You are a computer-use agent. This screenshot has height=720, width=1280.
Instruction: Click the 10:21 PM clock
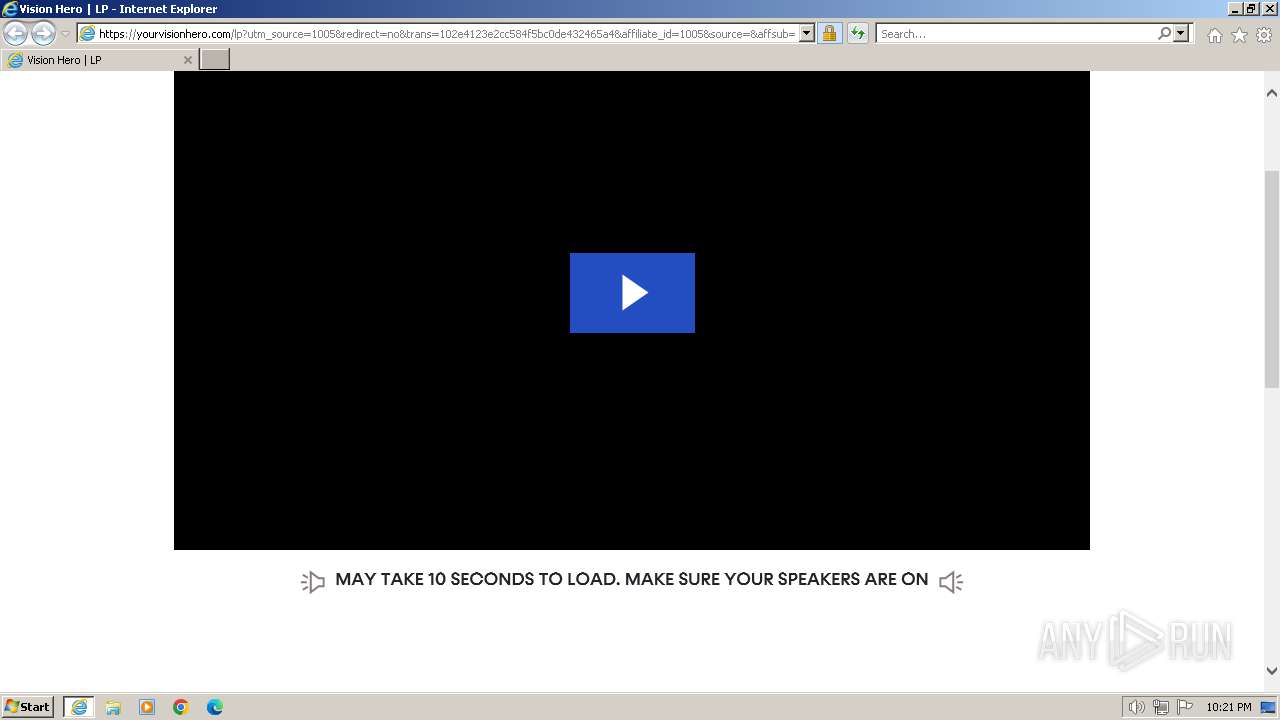(1228, 707)
